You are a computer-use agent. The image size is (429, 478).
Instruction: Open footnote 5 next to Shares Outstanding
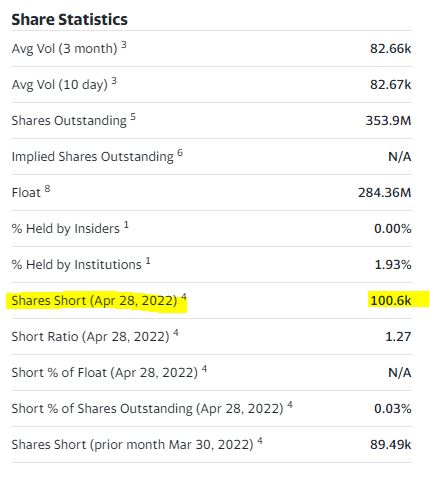pos(133,116)
